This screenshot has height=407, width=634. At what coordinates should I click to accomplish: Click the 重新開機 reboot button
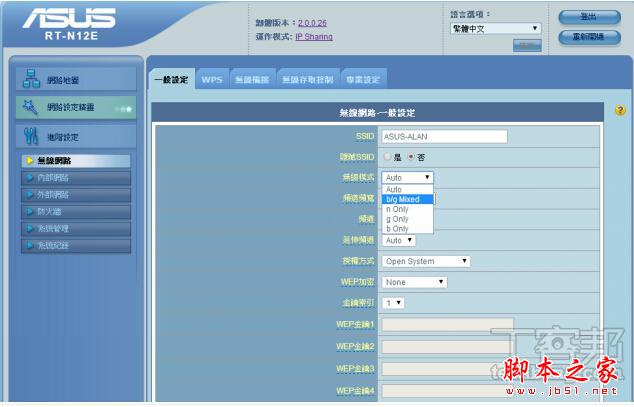(x=589, y=37)
